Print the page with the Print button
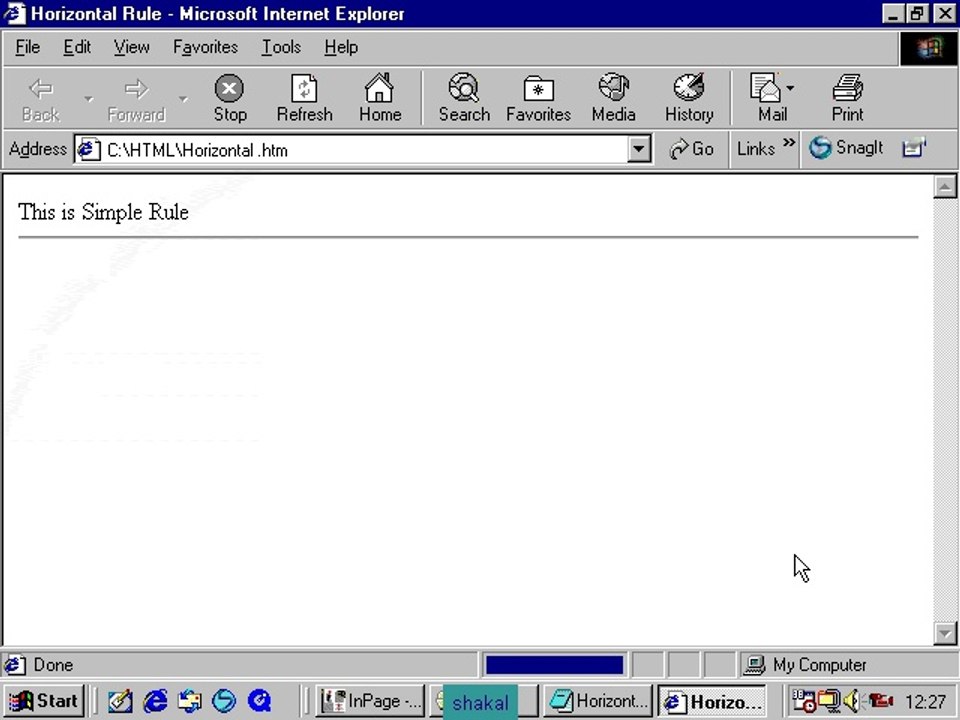960x720 pixels. pos(847,98)
